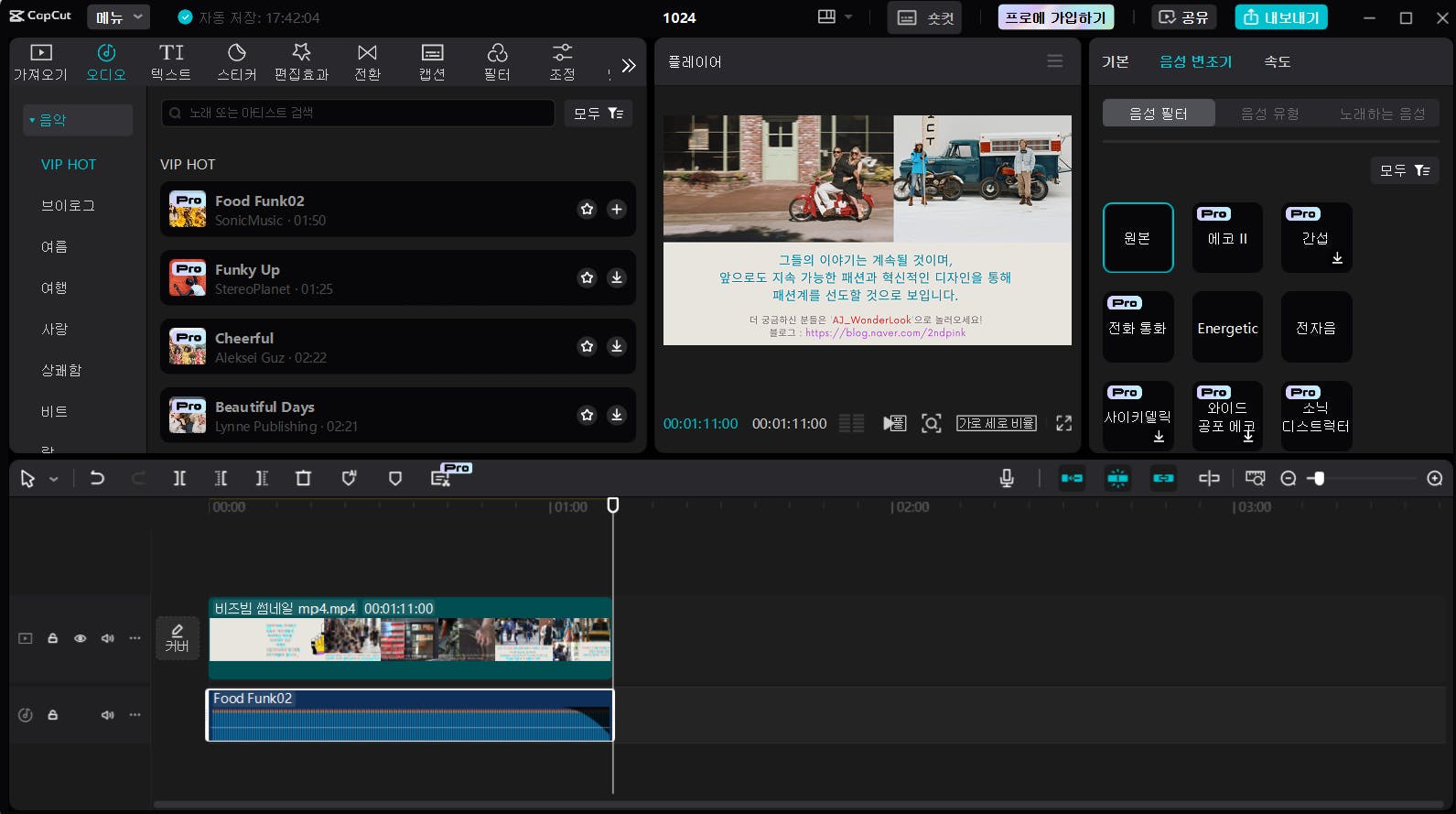Click the timeline zoom slider handle

(1318, 478)
